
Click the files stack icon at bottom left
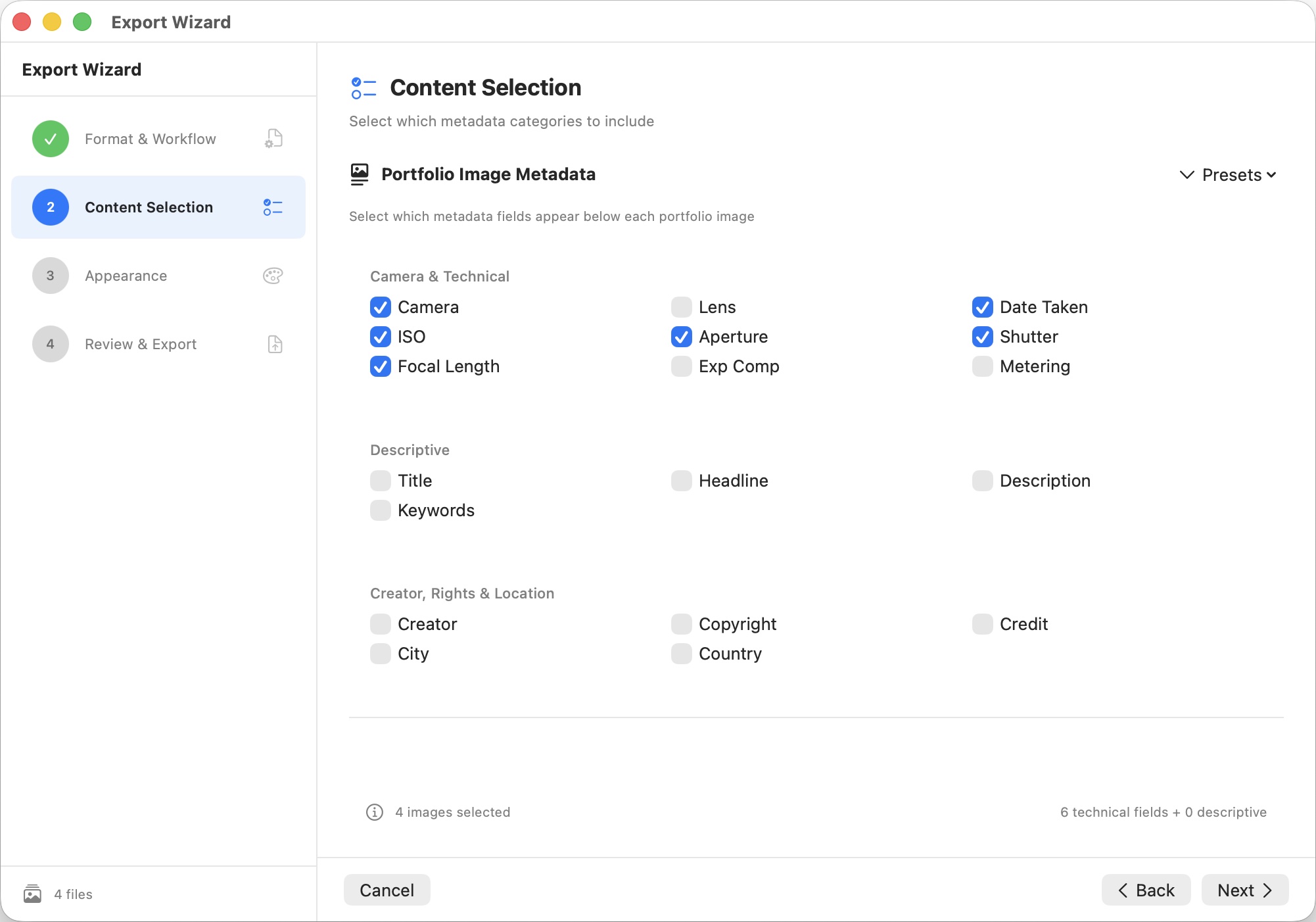[x=32, y=894]
